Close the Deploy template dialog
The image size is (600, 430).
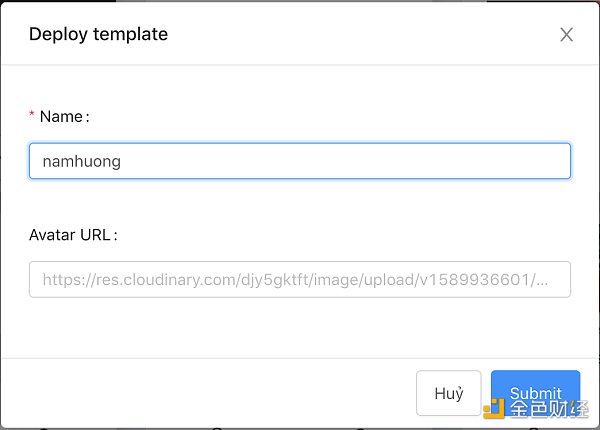coord(566,35)
